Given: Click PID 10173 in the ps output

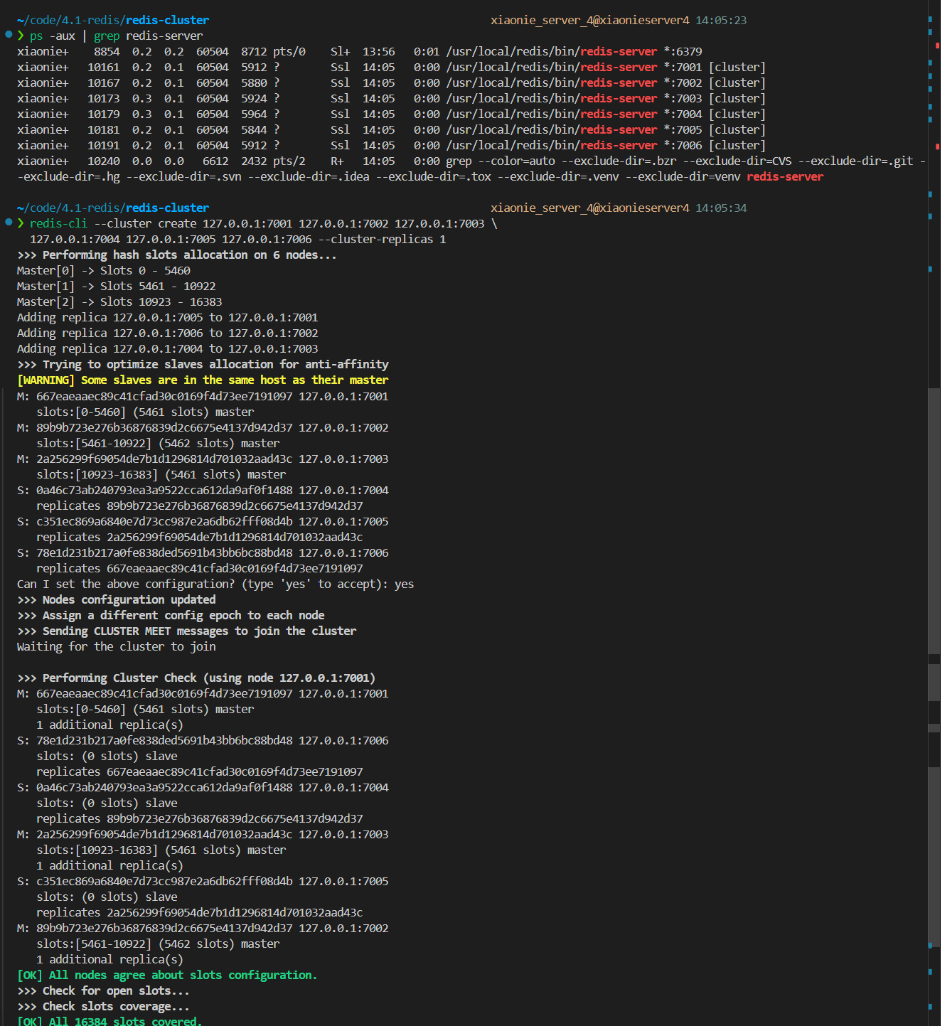Looking at the screenshot, I should (x=103, y=99).
